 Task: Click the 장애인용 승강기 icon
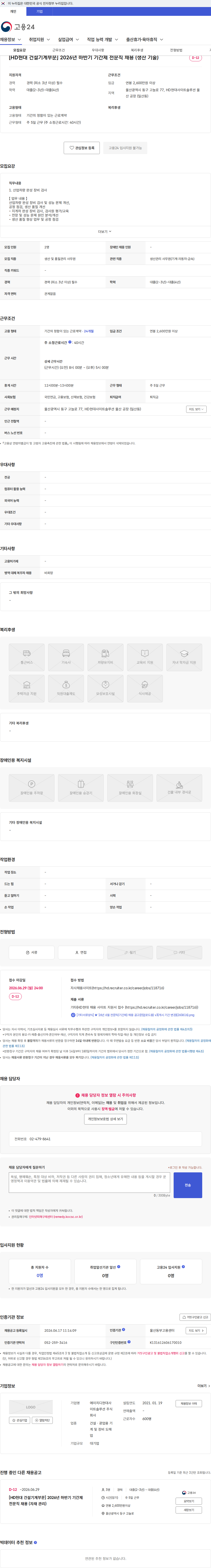(x=81, y=788)
